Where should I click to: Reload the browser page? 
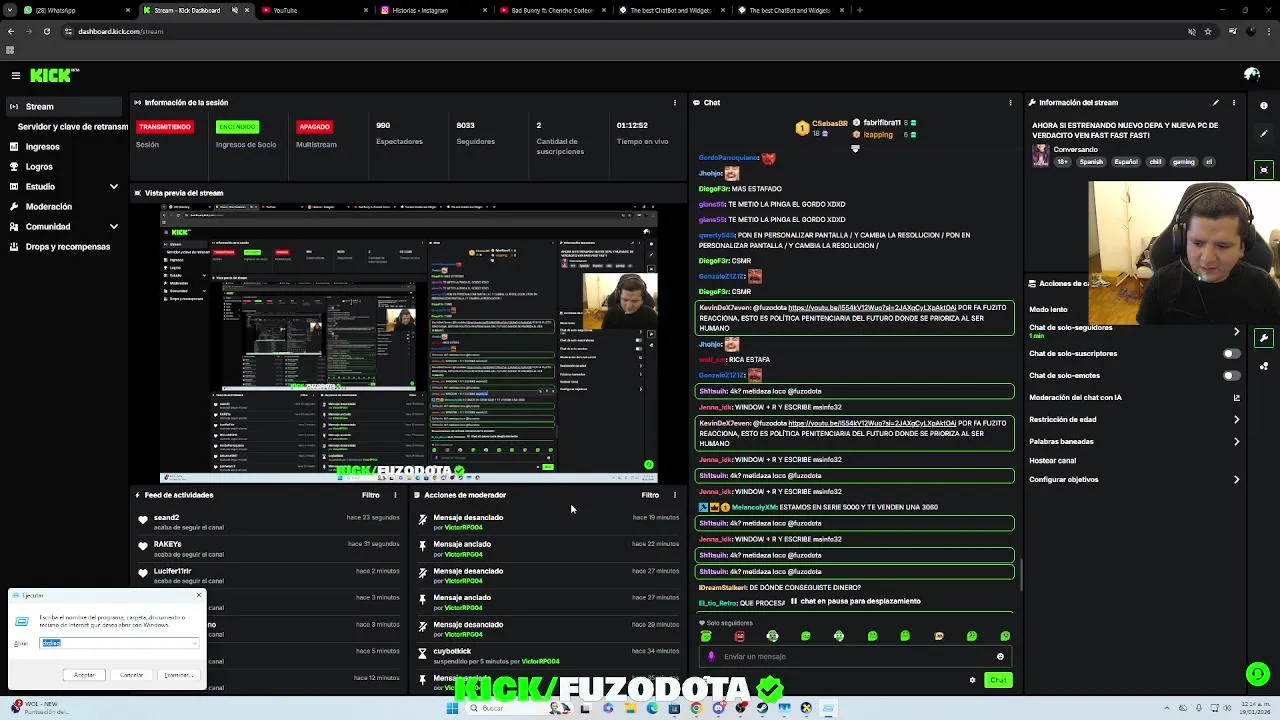46,31
